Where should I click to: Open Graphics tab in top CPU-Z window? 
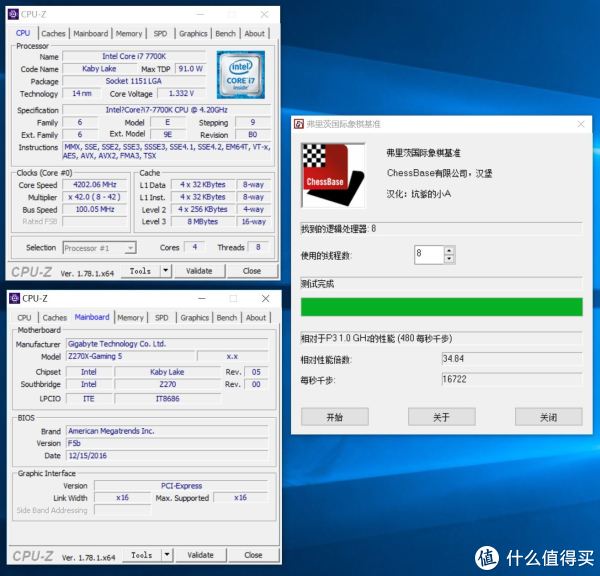point(193,34)
